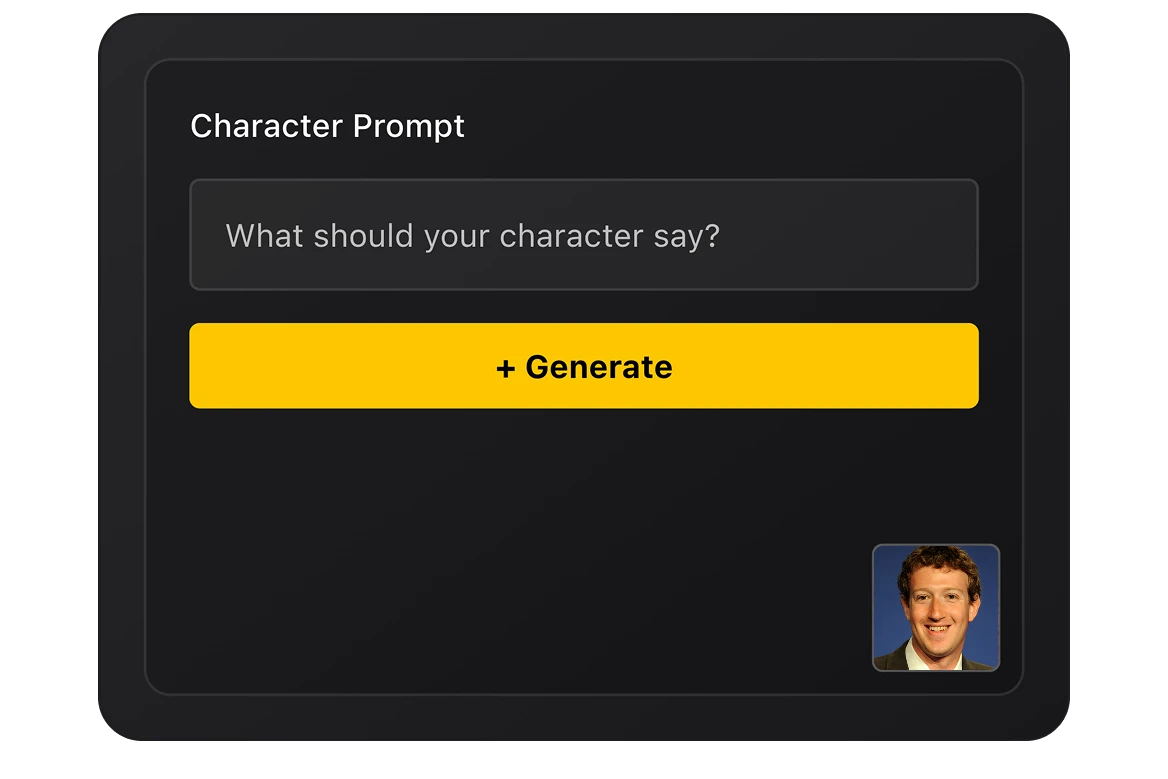
Task: Click the 'Prompt' word in panel title
Action: tap(408, 127)
